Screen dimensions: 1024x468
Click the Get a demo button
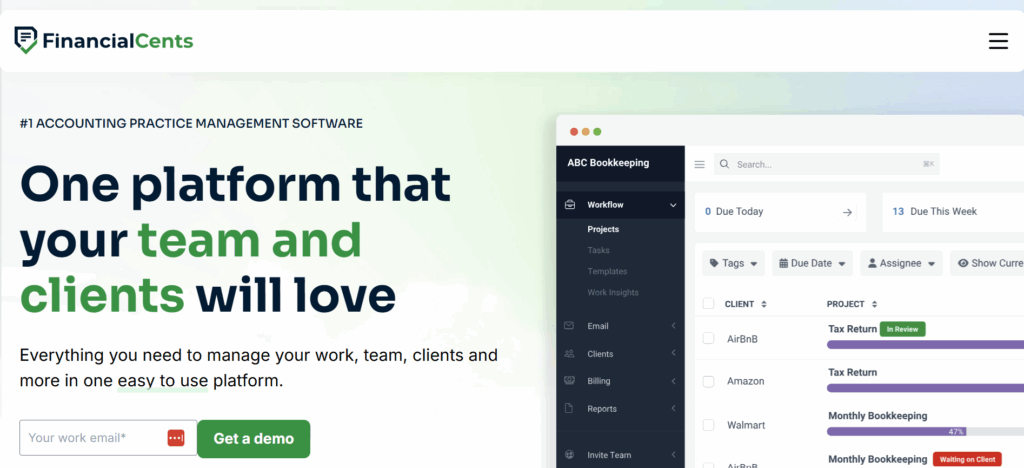(253, 438)
